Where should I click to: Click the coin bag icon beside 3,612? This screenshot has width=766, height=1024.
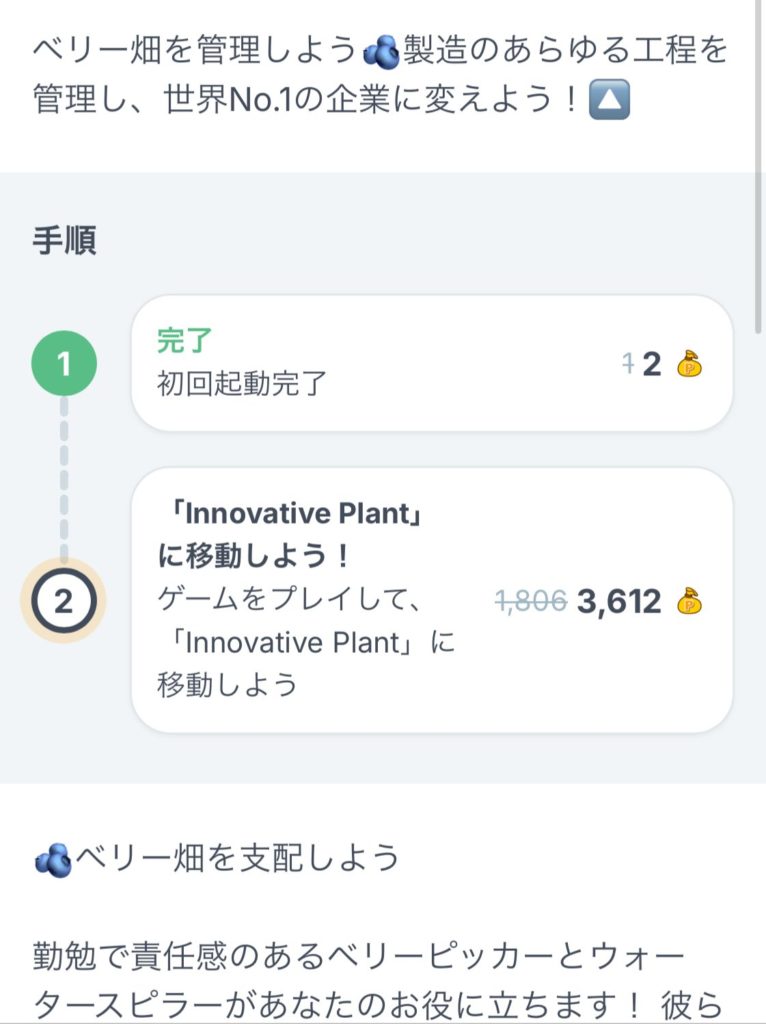(x=689, y=601)
